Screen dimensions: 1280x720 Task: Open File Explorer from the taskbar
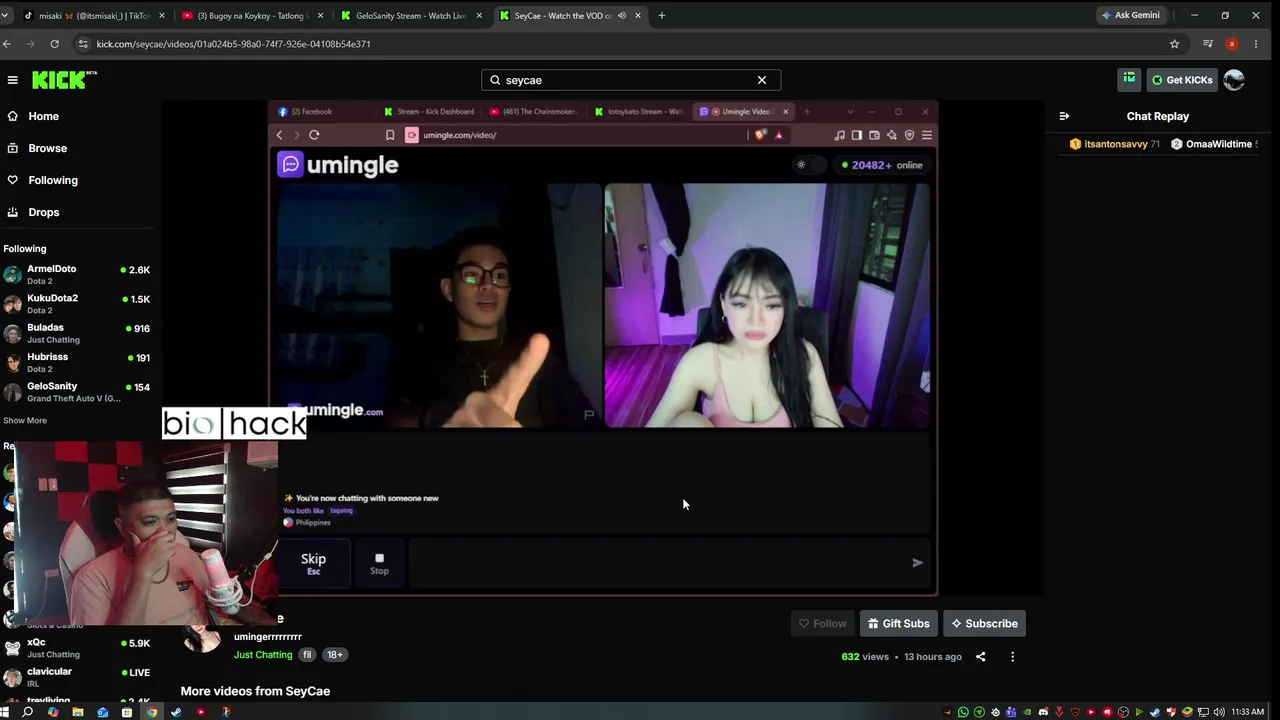coord(78,712)
